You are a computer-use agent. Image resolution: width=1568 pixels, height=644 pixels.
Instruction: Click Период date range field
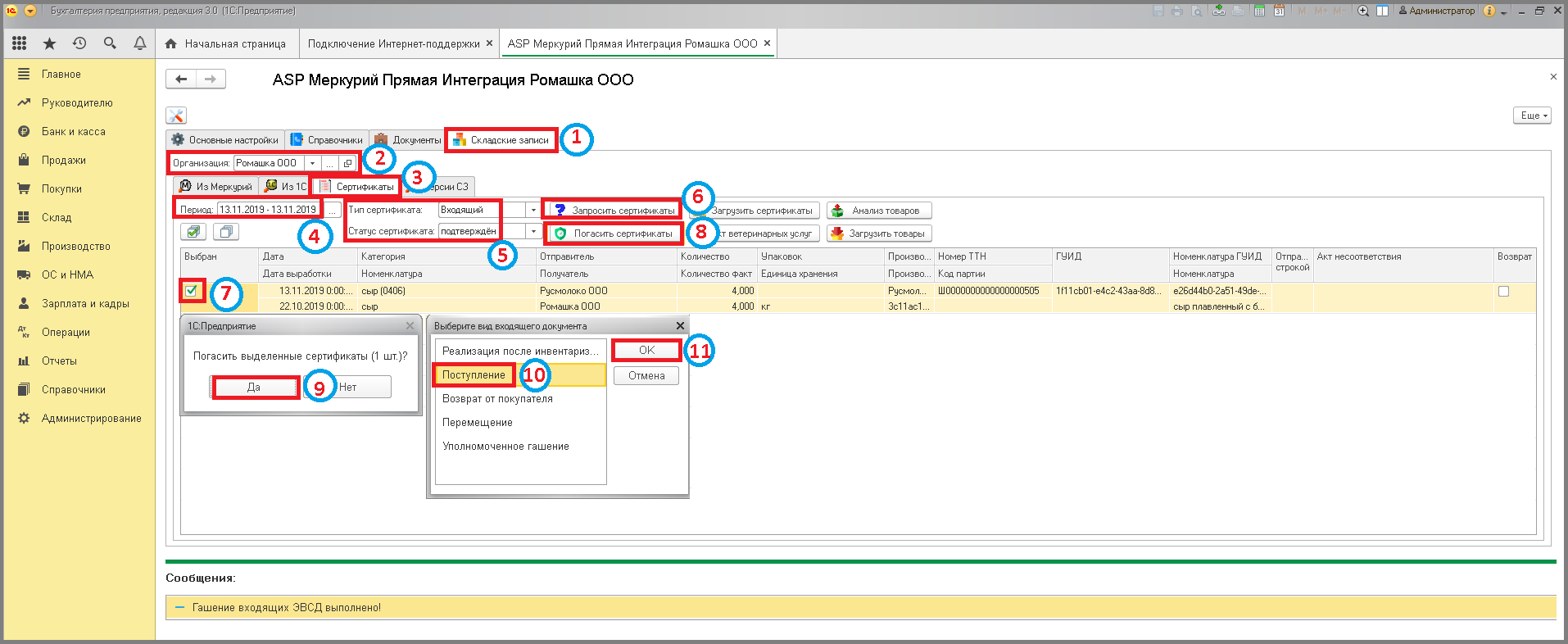click(x=269, y=210)
